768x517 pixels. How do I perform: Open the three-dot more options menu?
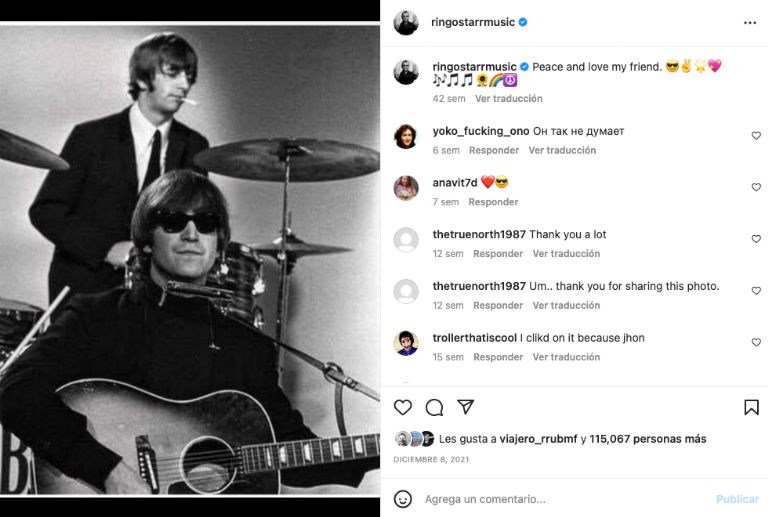point(750,22)
